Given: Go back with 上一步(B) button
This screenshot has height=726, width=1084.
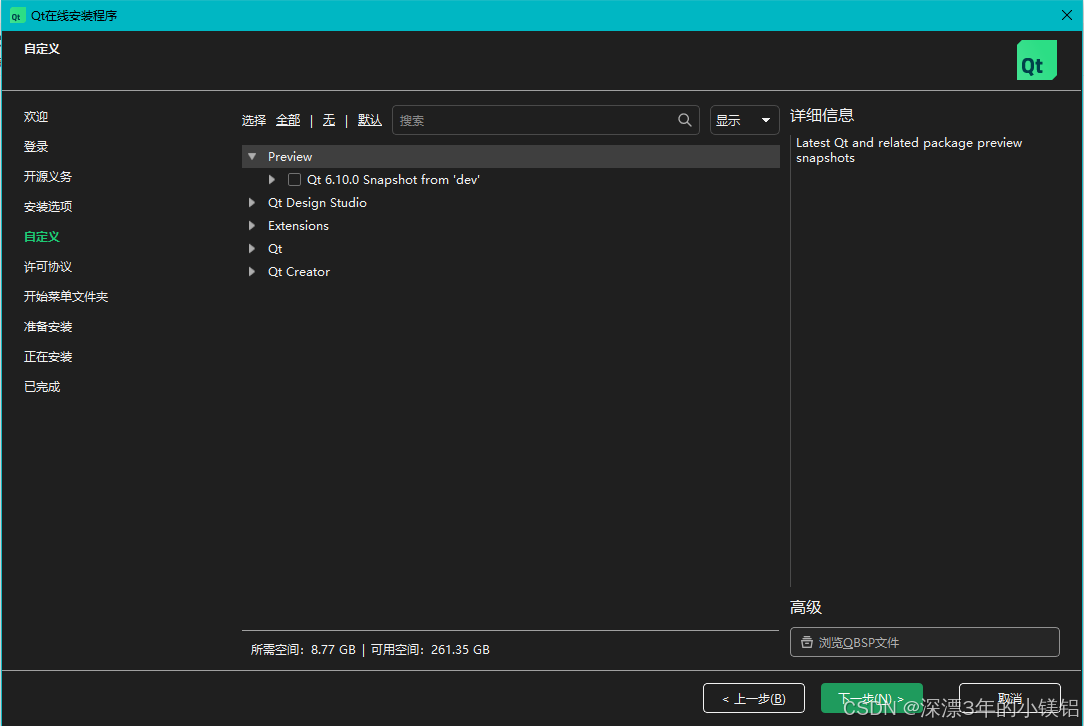Looking at the screenshot, I should 754,698.
